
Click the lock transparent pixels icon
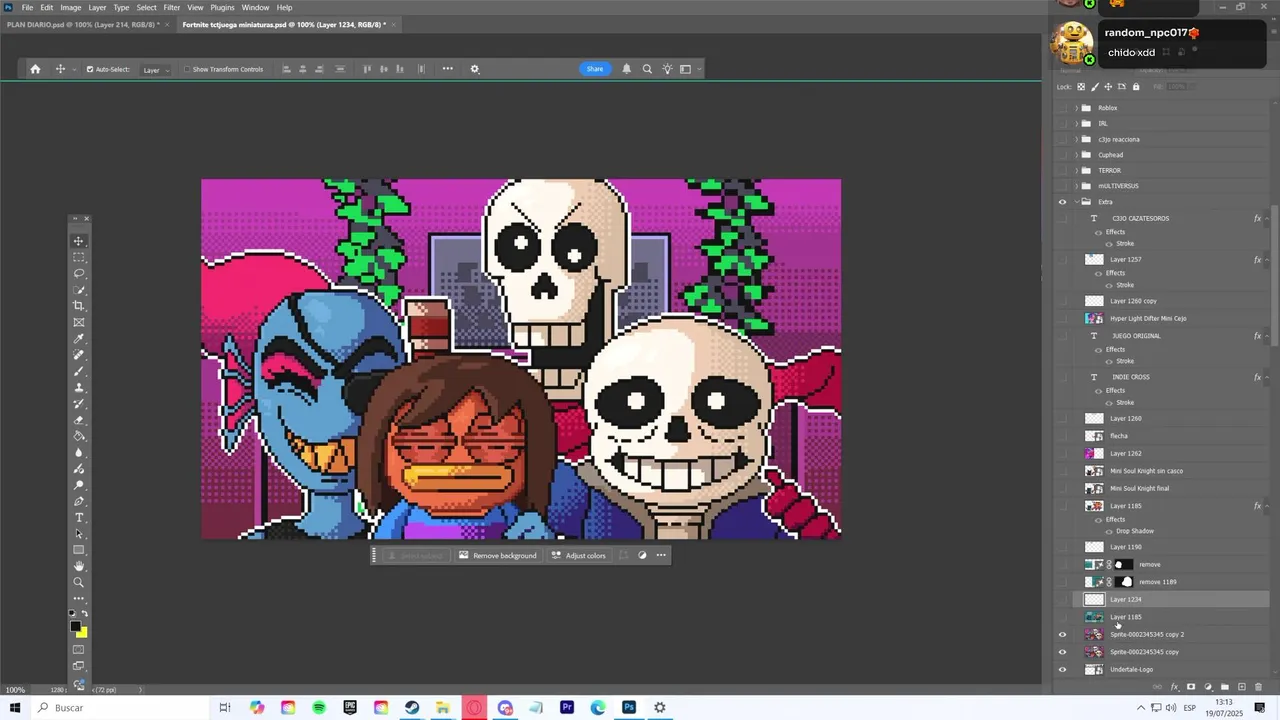pyautogui.click(x=1081, y=87)
